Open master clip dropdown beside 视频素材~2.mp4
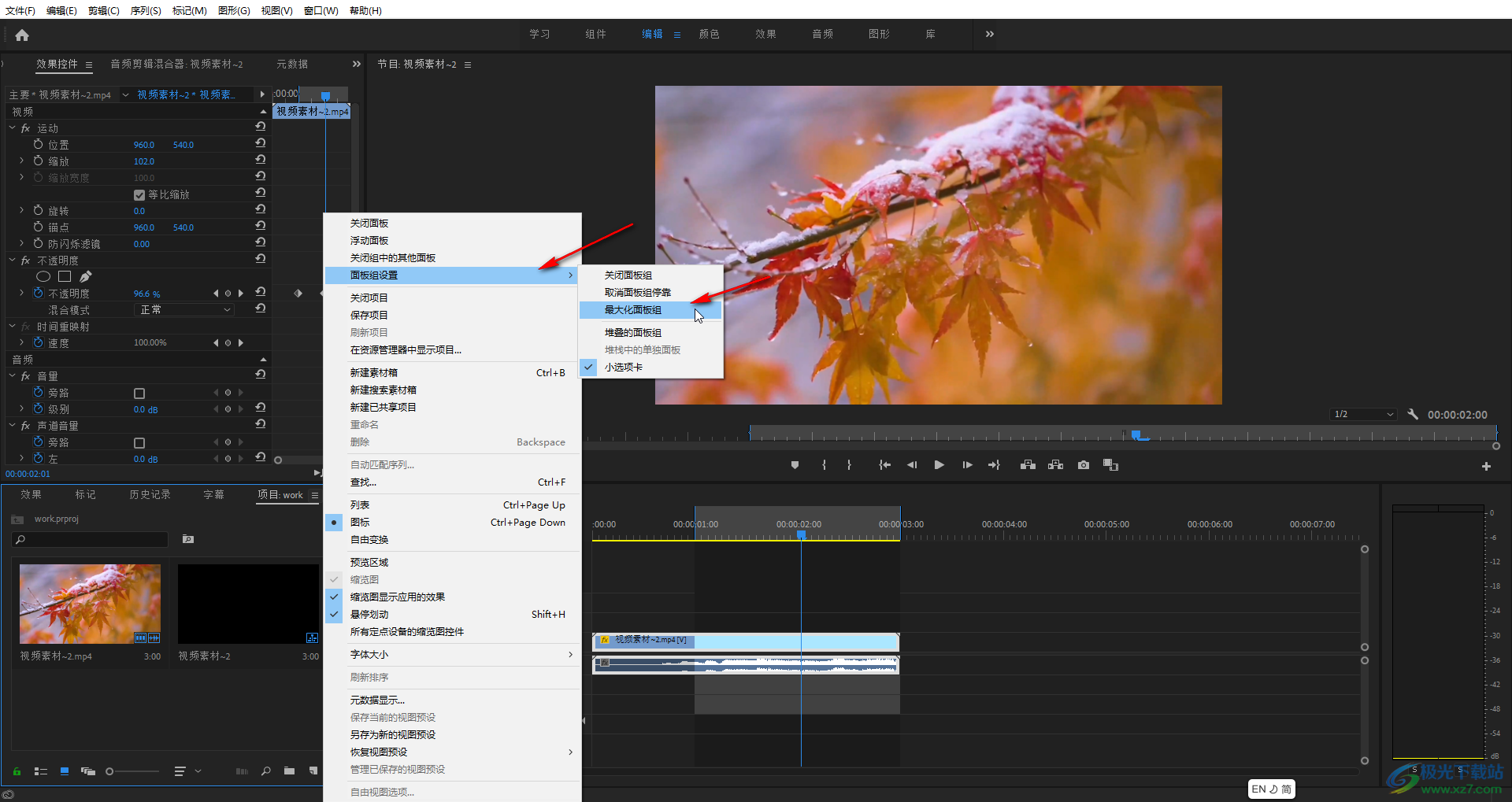1512x802 pixels. (125, 94)
